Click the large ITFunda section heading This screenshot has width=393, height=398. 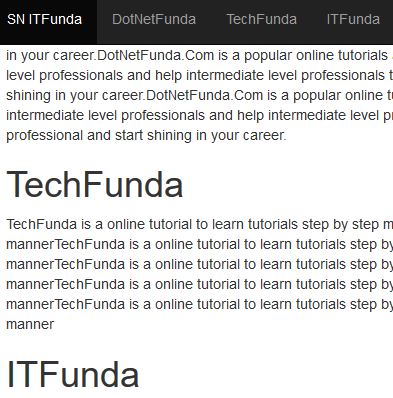[x=73, y=374]
